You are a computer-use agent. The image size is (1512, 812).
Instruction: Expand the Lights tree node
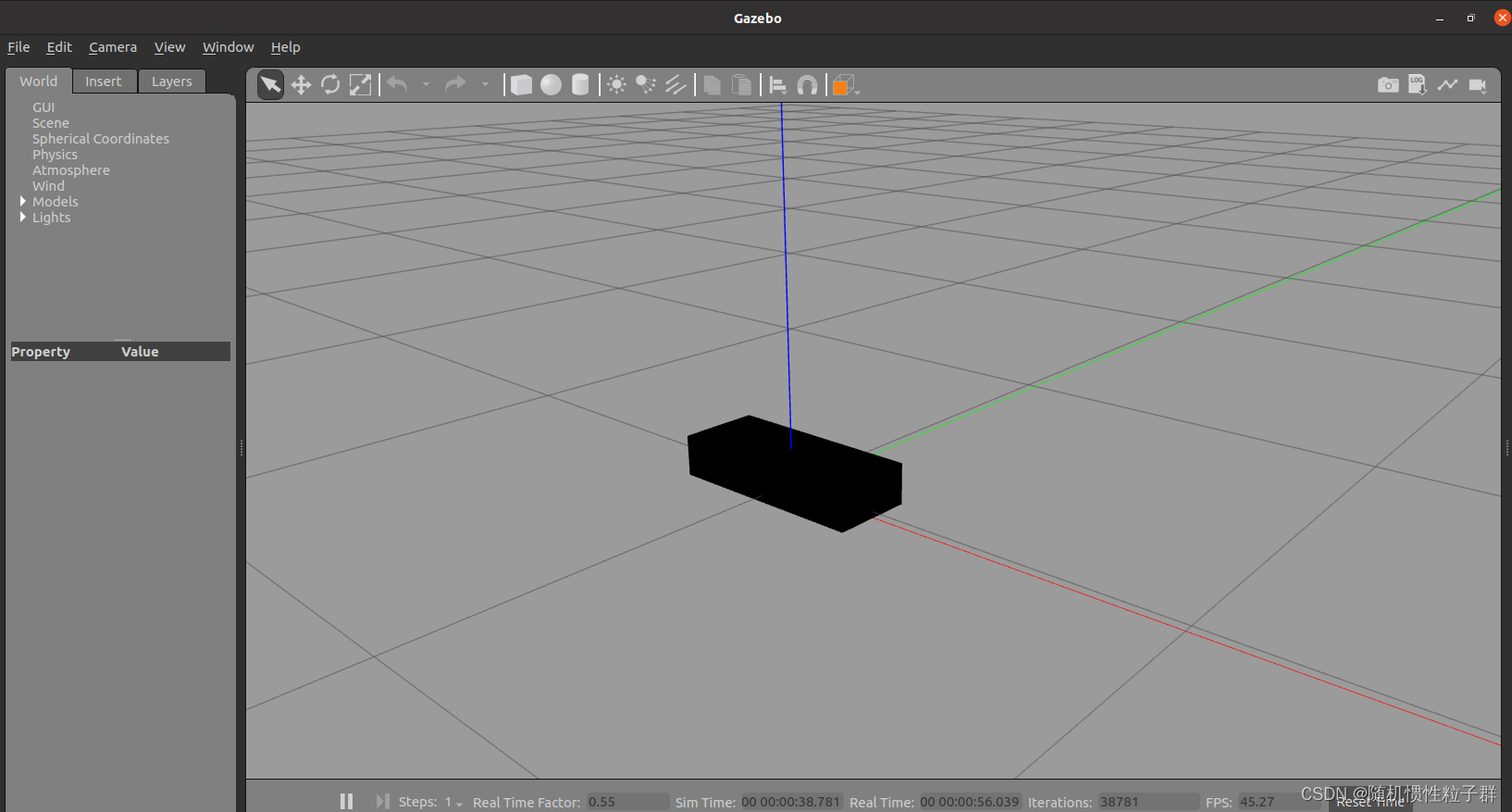click(x=23, y=217)
